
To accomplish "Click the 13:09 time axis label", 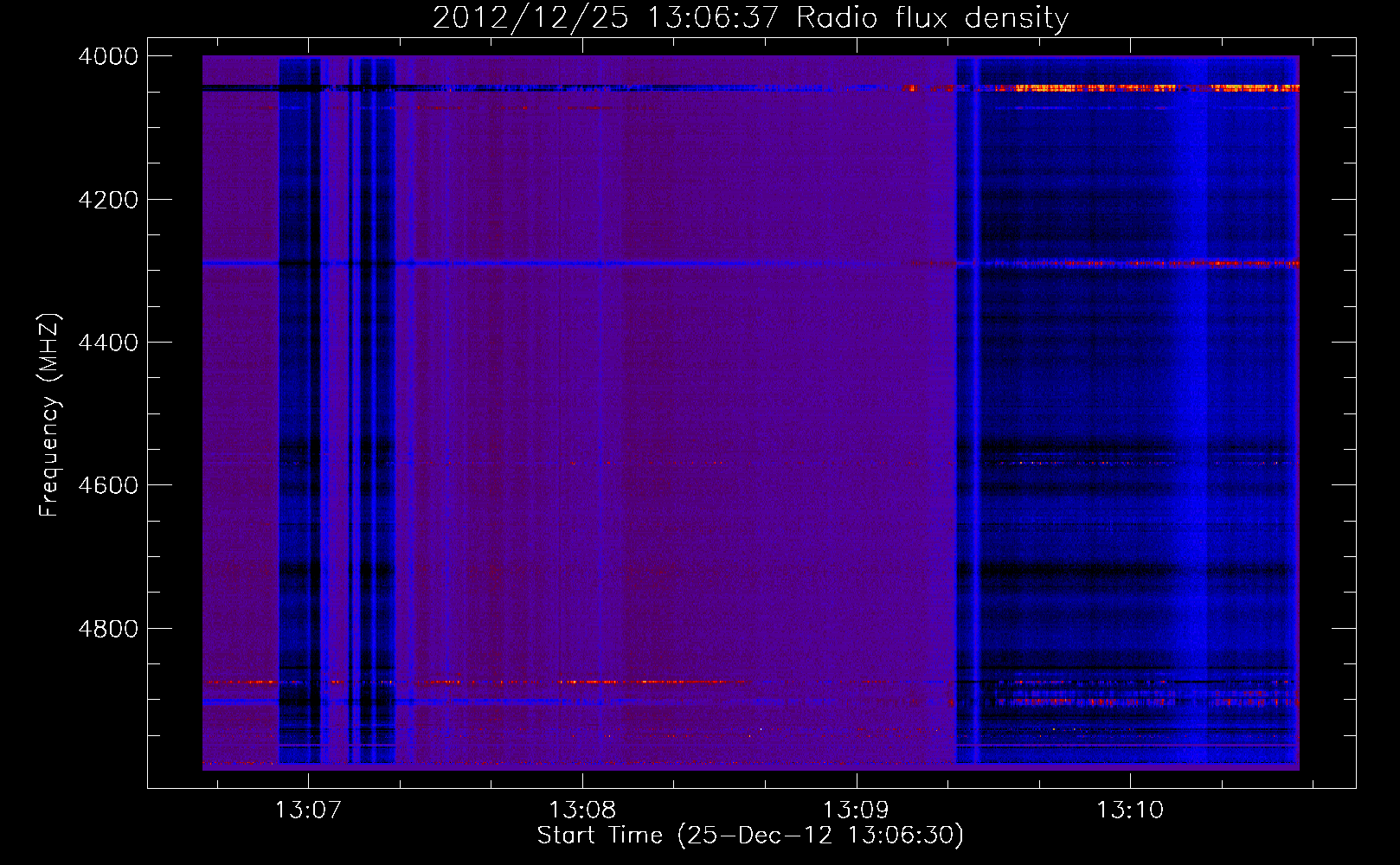I will 856,811.
